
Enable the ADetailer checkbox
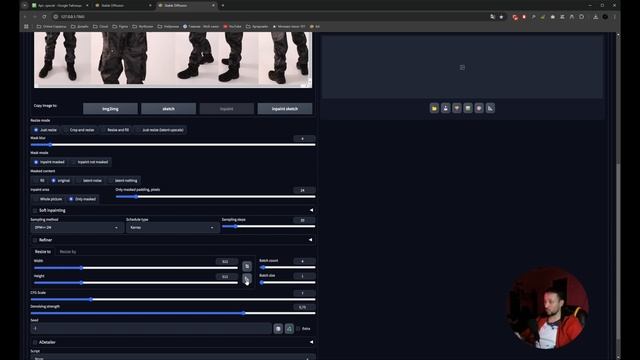click(35, 342)
